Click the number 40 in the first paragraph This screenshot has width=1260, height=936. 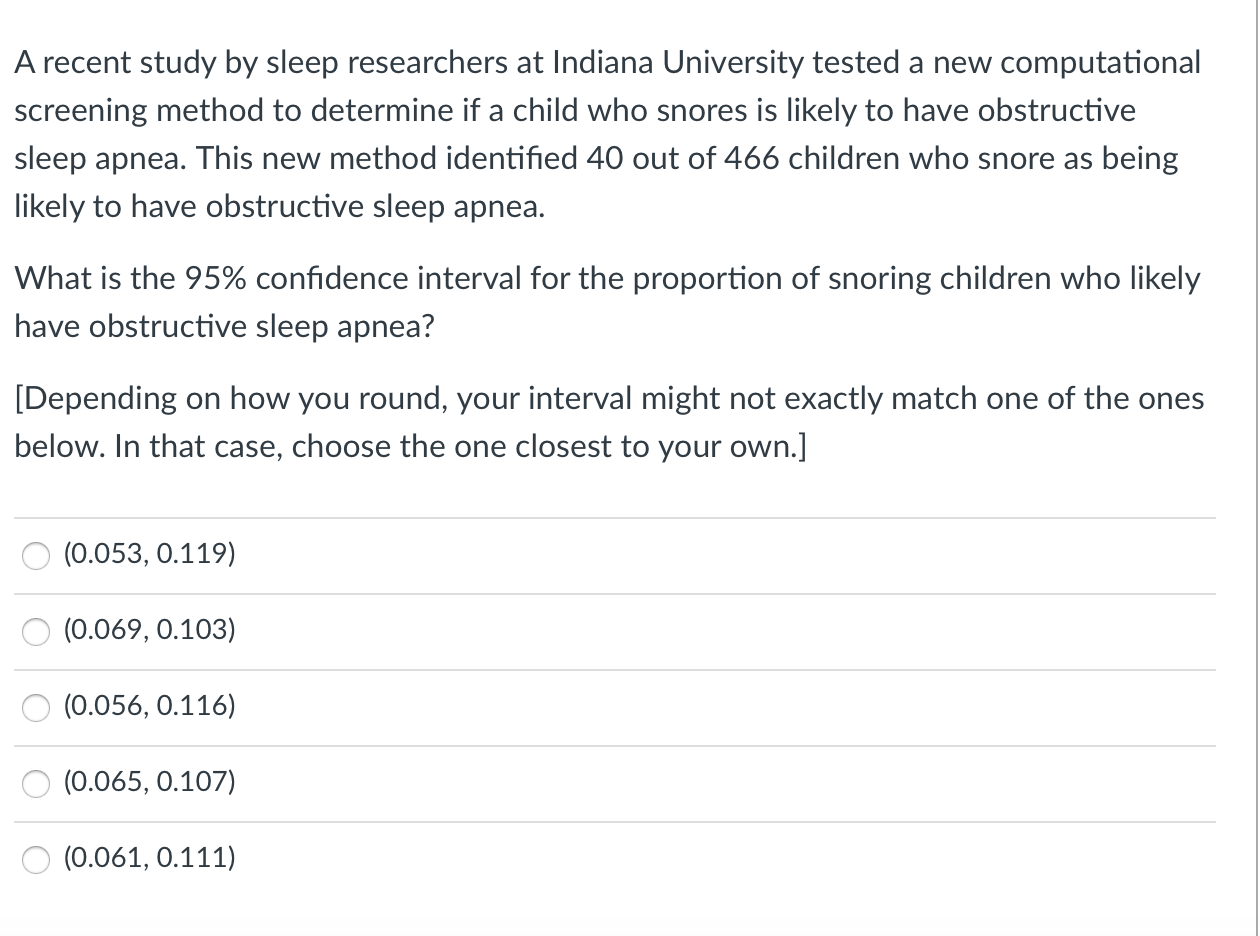tap(606, 158)
